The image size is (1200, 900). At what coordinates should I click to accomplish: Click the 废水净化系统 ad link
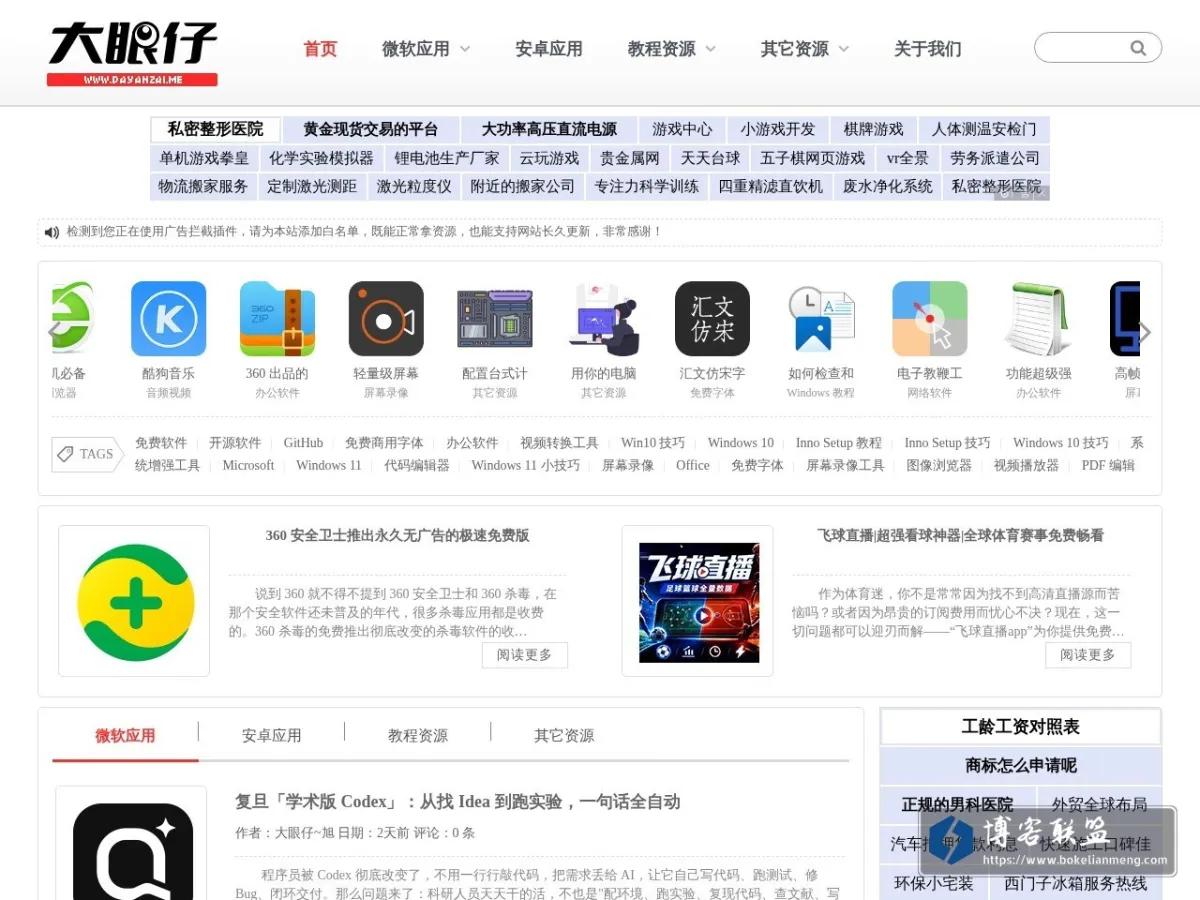888,186
